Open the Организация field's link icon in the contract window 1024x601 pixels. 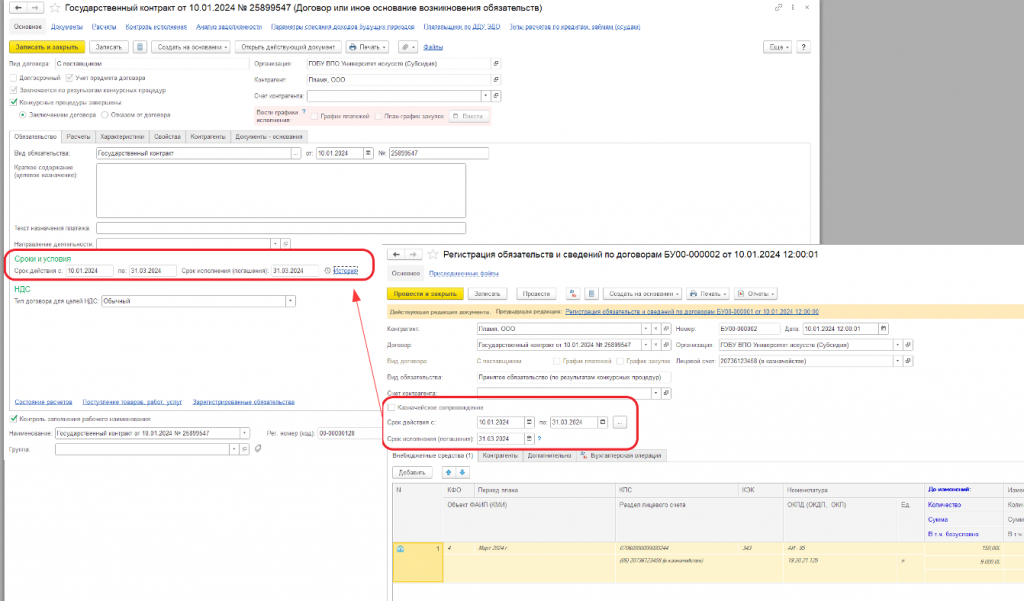pos(496,63)
